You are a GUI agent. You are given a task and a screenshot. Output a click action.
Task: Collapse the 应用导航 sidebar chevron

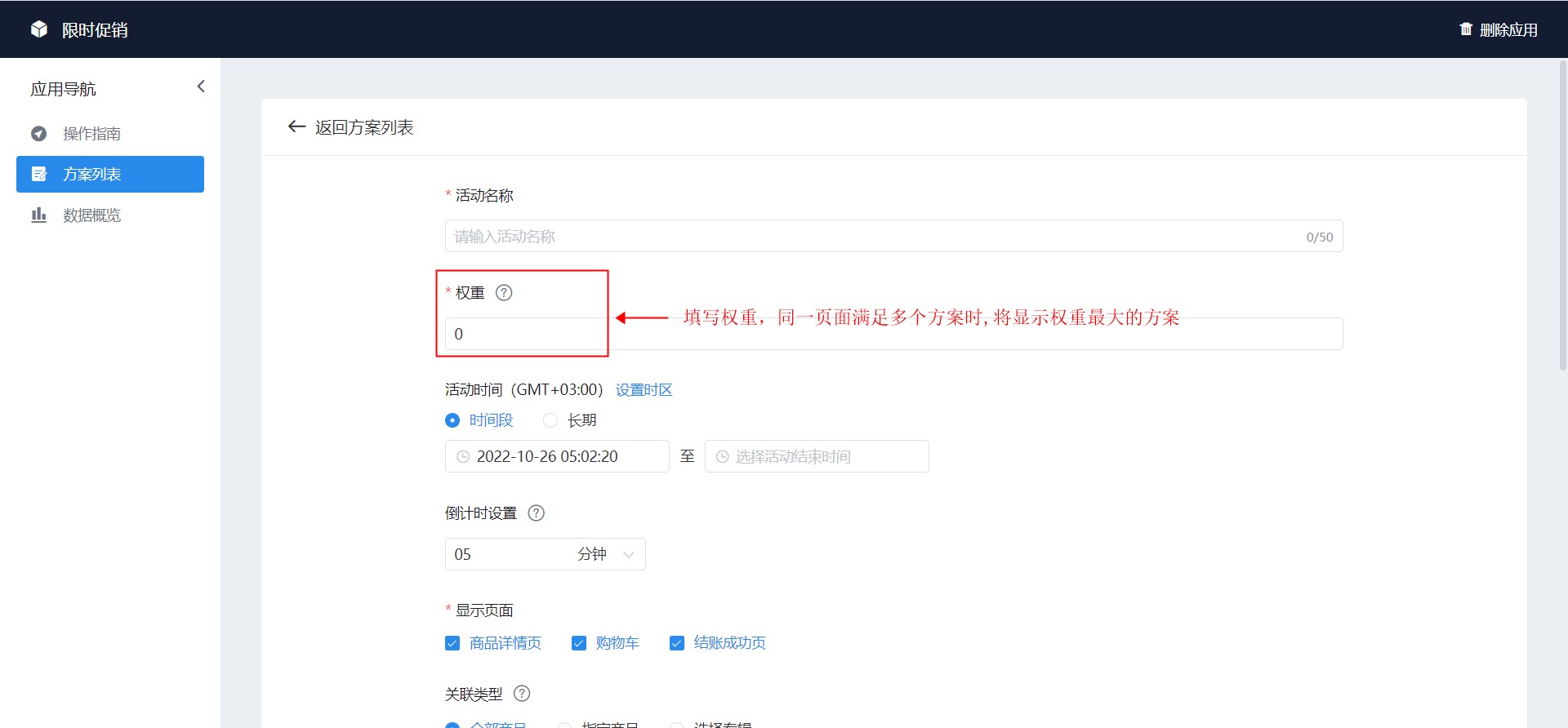(201, 87)
